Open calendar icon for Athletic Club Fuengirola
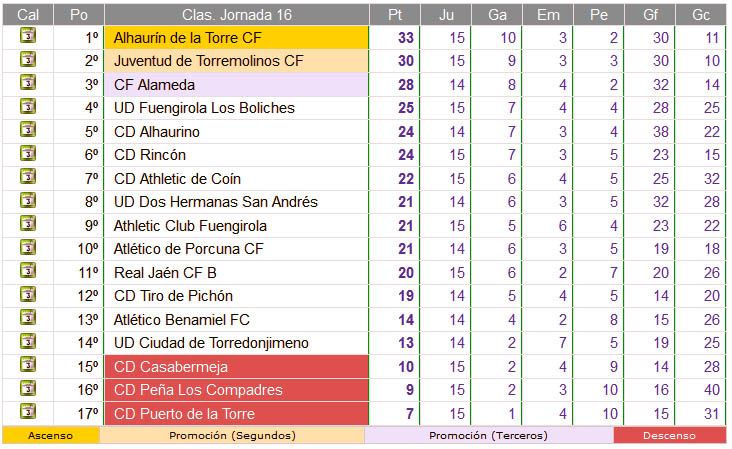 (x=28, y=224)
